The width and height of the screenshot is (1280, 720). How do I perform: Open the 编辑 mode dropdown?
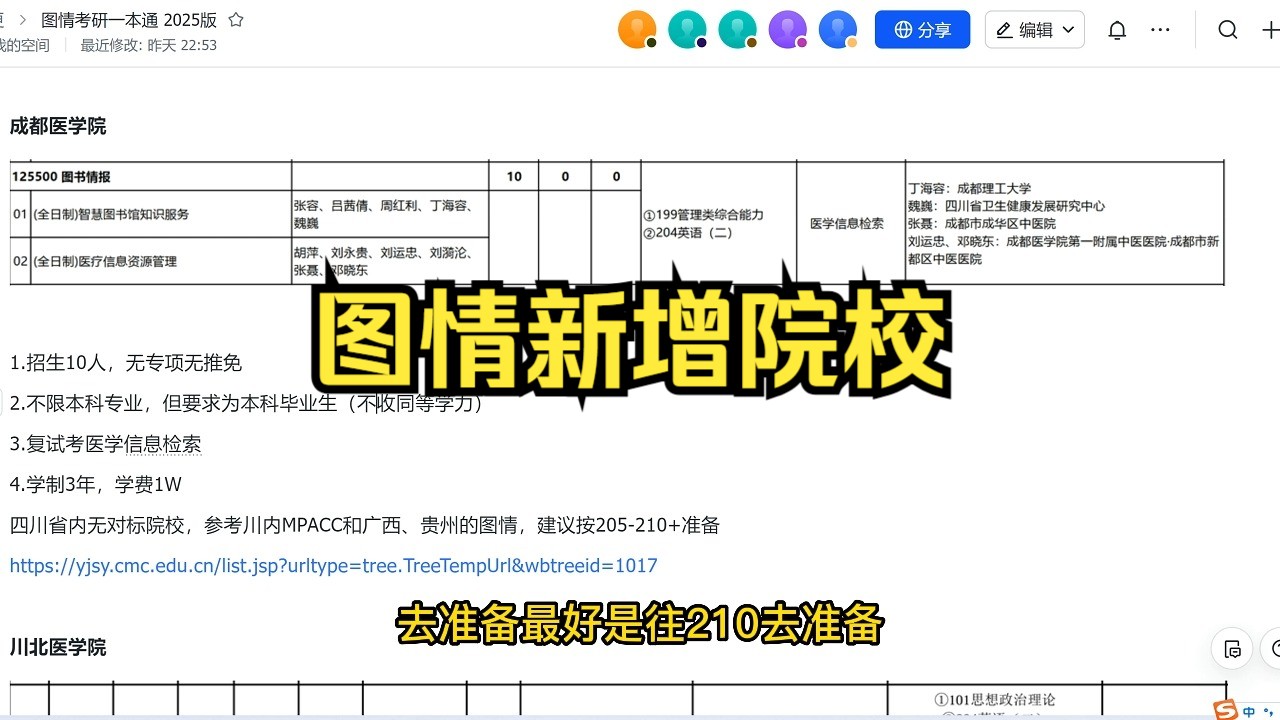(x=1035, y=30)
